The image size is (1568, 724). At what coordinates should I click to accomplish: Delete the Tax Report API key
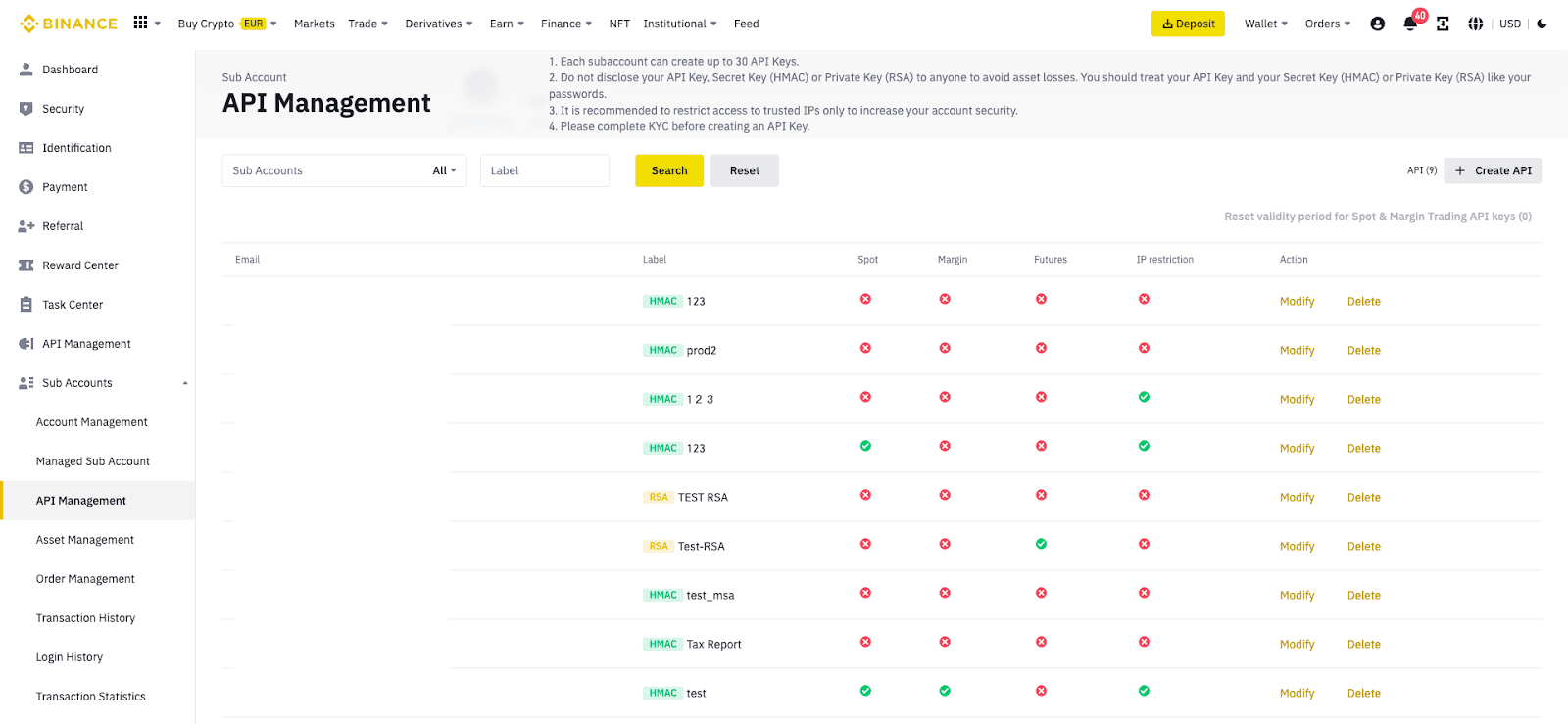[1363, 644]
